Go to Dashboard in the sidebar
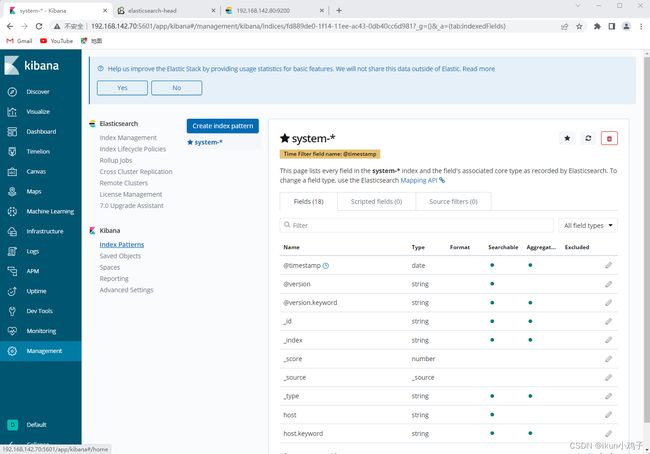 click(41, 131)
